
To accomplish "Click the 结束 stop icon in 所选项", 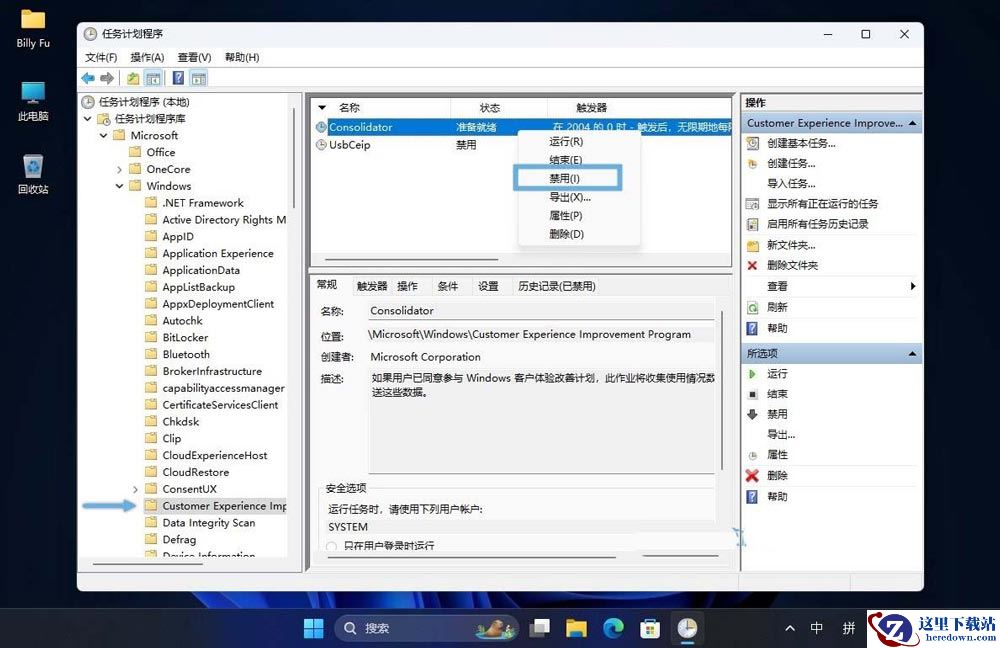I will click(x=753, y=394).
